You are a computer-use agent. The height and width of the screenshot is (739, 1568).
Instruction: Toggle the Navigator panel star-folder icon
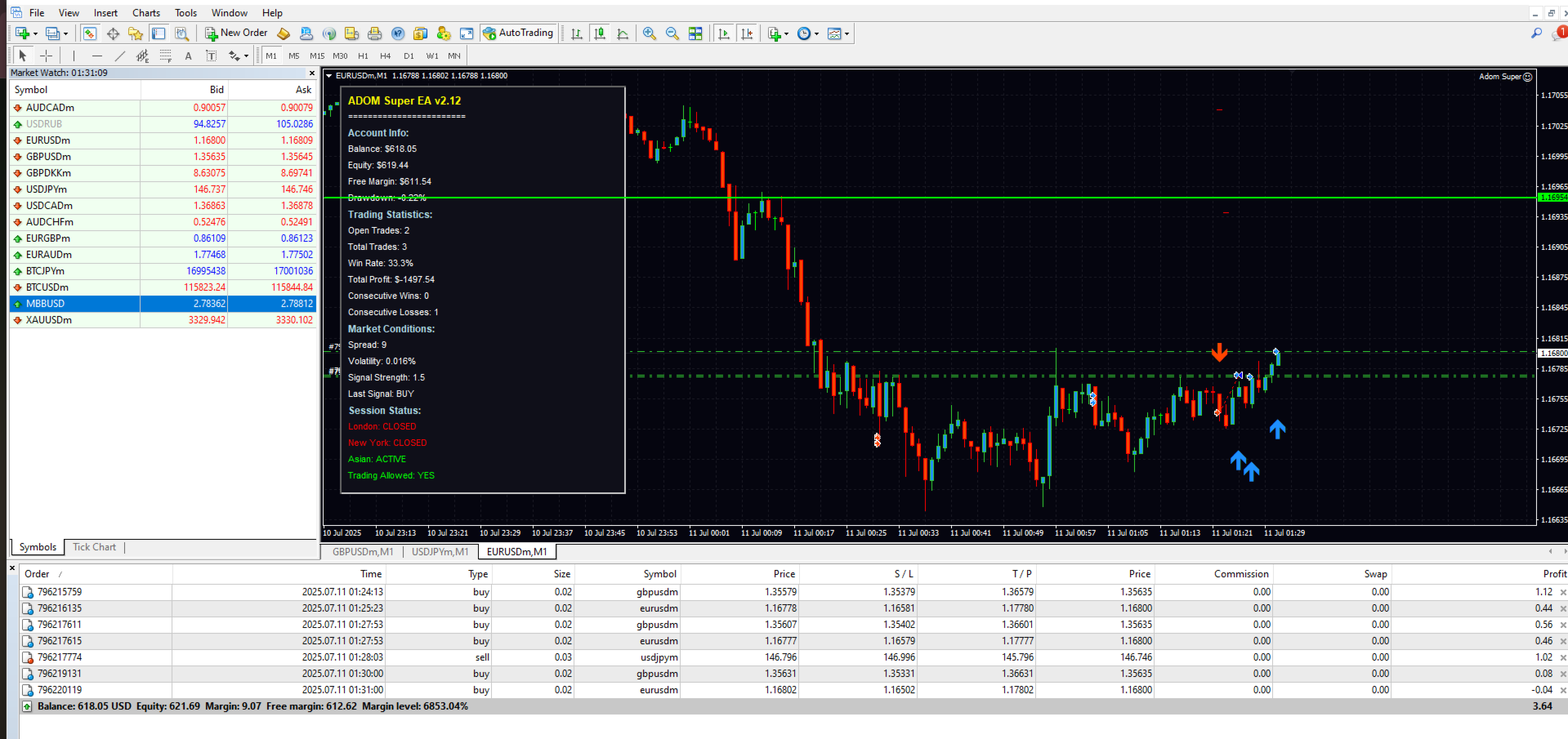click(x=136, y=33)
